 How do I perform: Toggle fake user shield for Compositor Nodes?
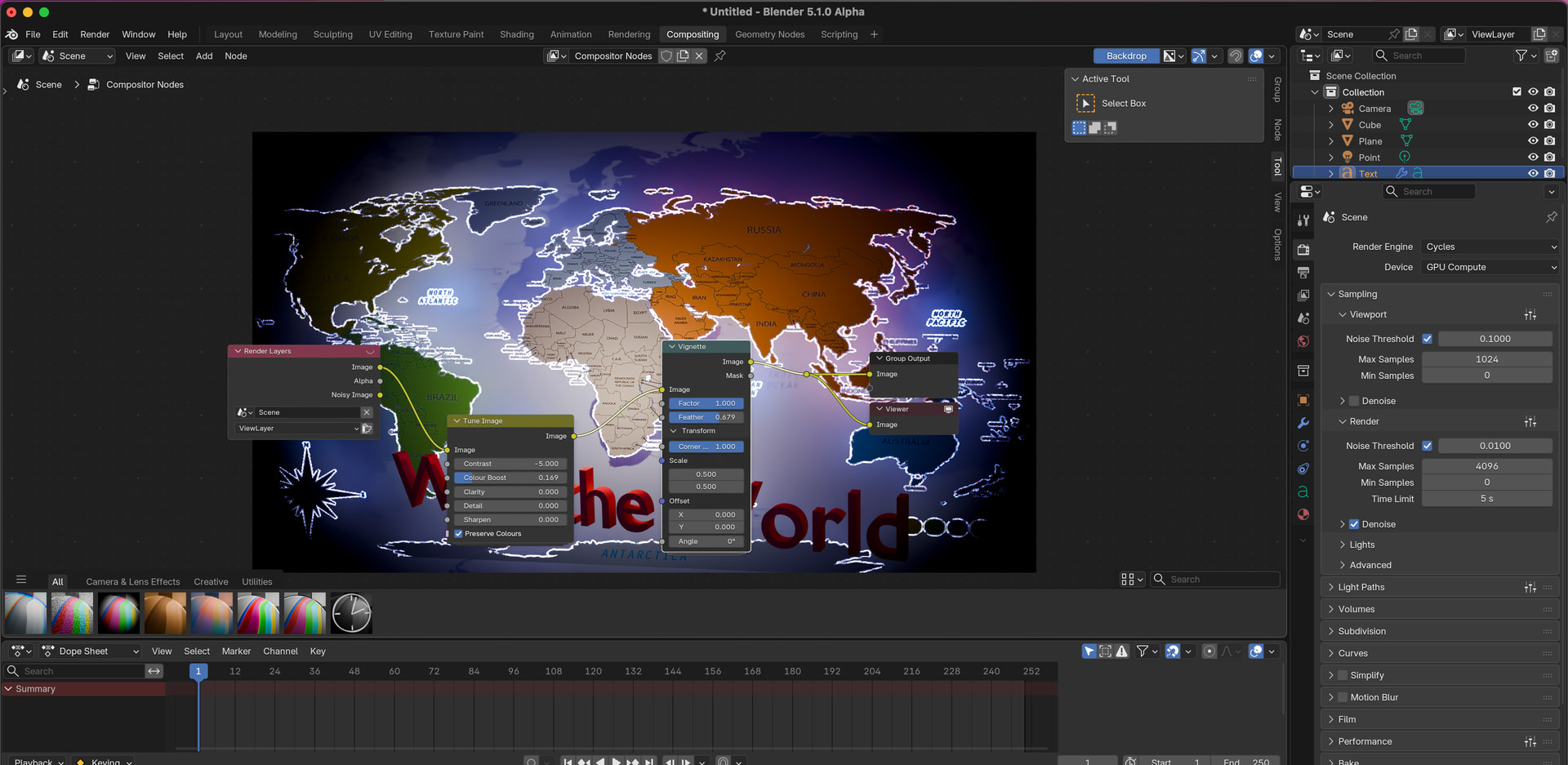pos(666,56)
